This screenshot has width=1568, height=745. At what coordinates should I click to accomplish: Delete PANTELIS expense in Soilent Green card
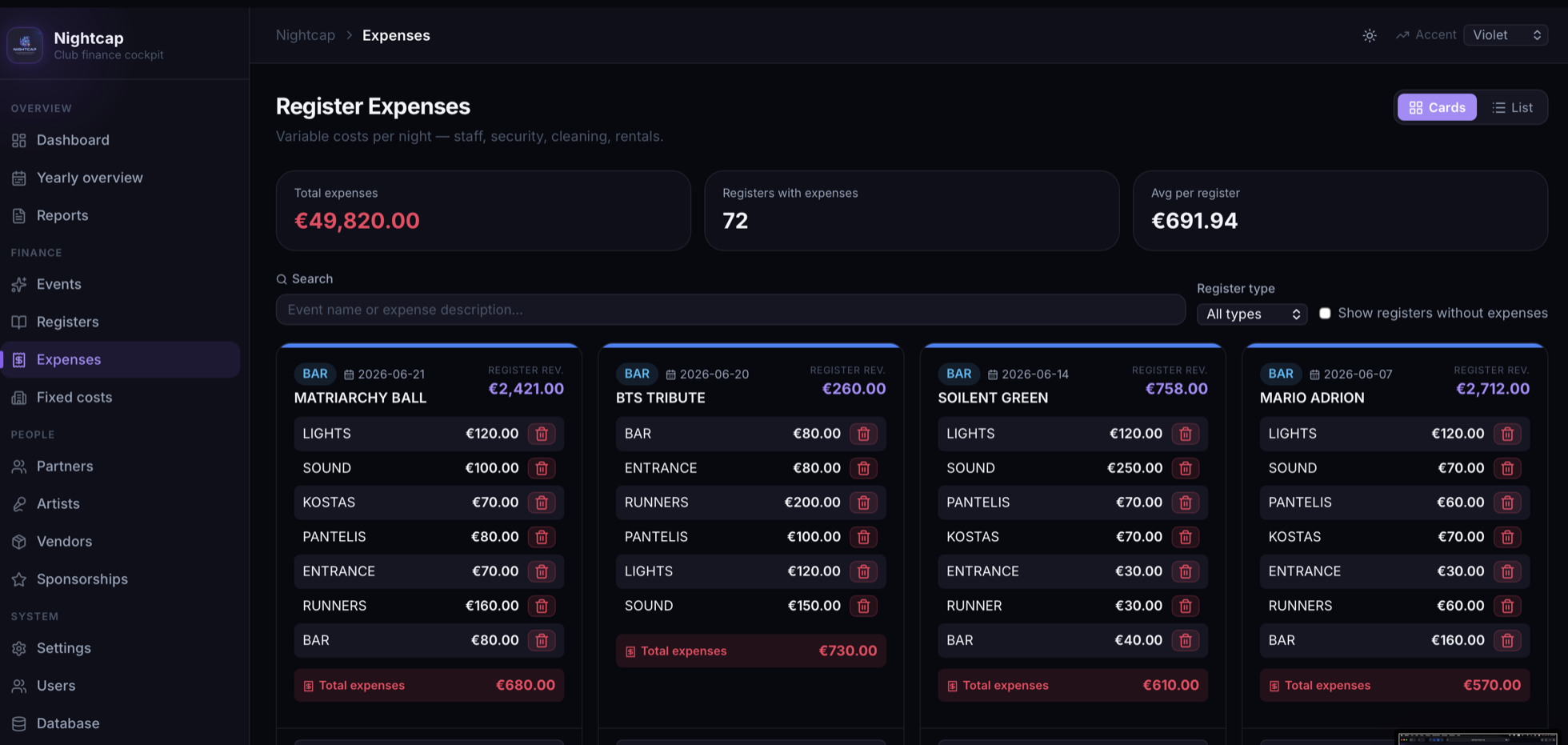[1186, 503]
